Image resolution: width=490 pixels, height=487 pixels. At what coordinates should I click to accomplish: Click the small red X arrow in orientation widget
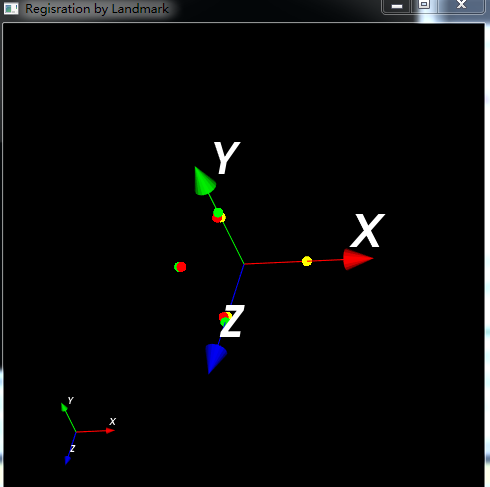pos(110,431)
